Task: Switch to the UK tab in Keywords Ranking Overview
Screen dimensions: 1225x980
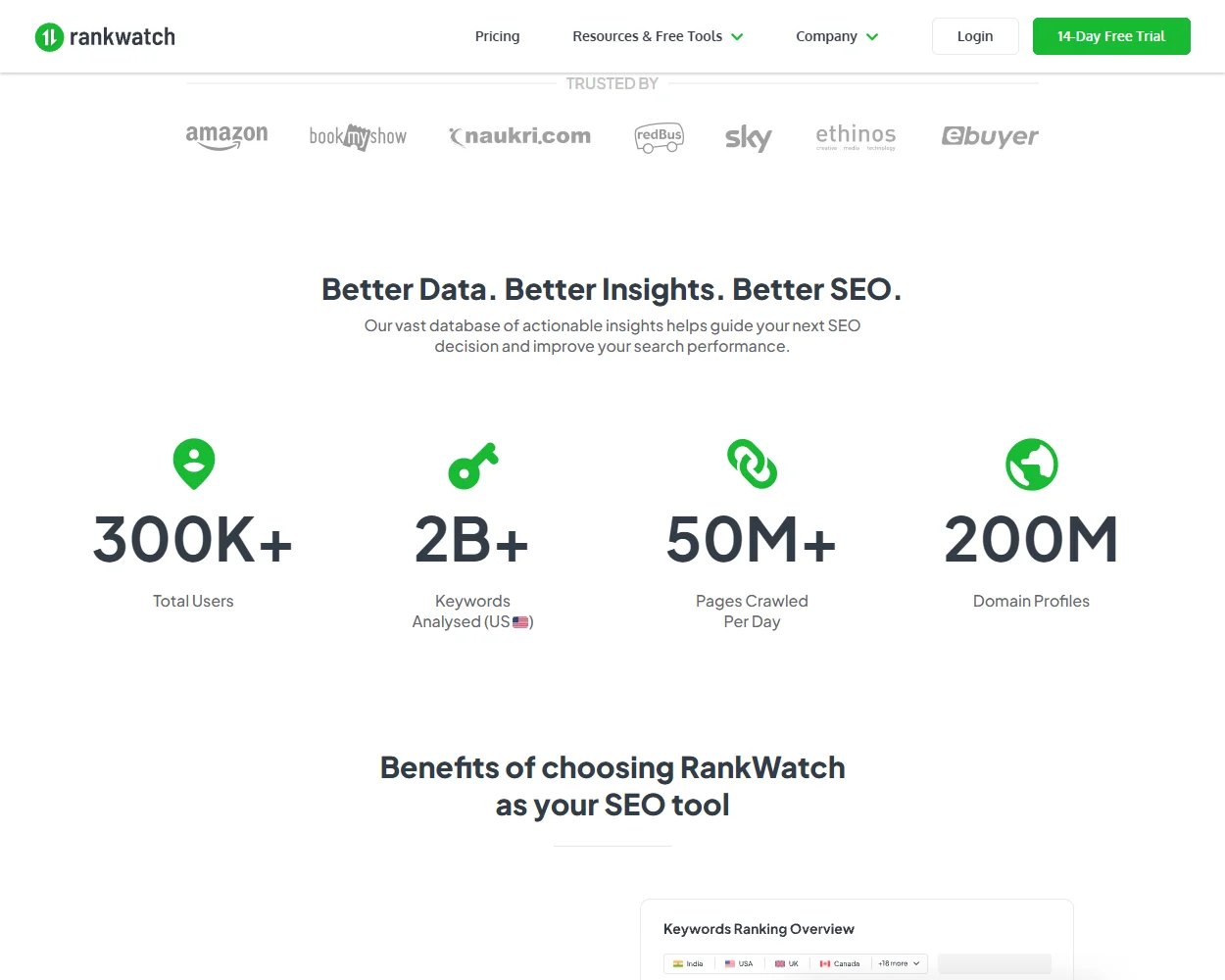Action: pos(787,963)
